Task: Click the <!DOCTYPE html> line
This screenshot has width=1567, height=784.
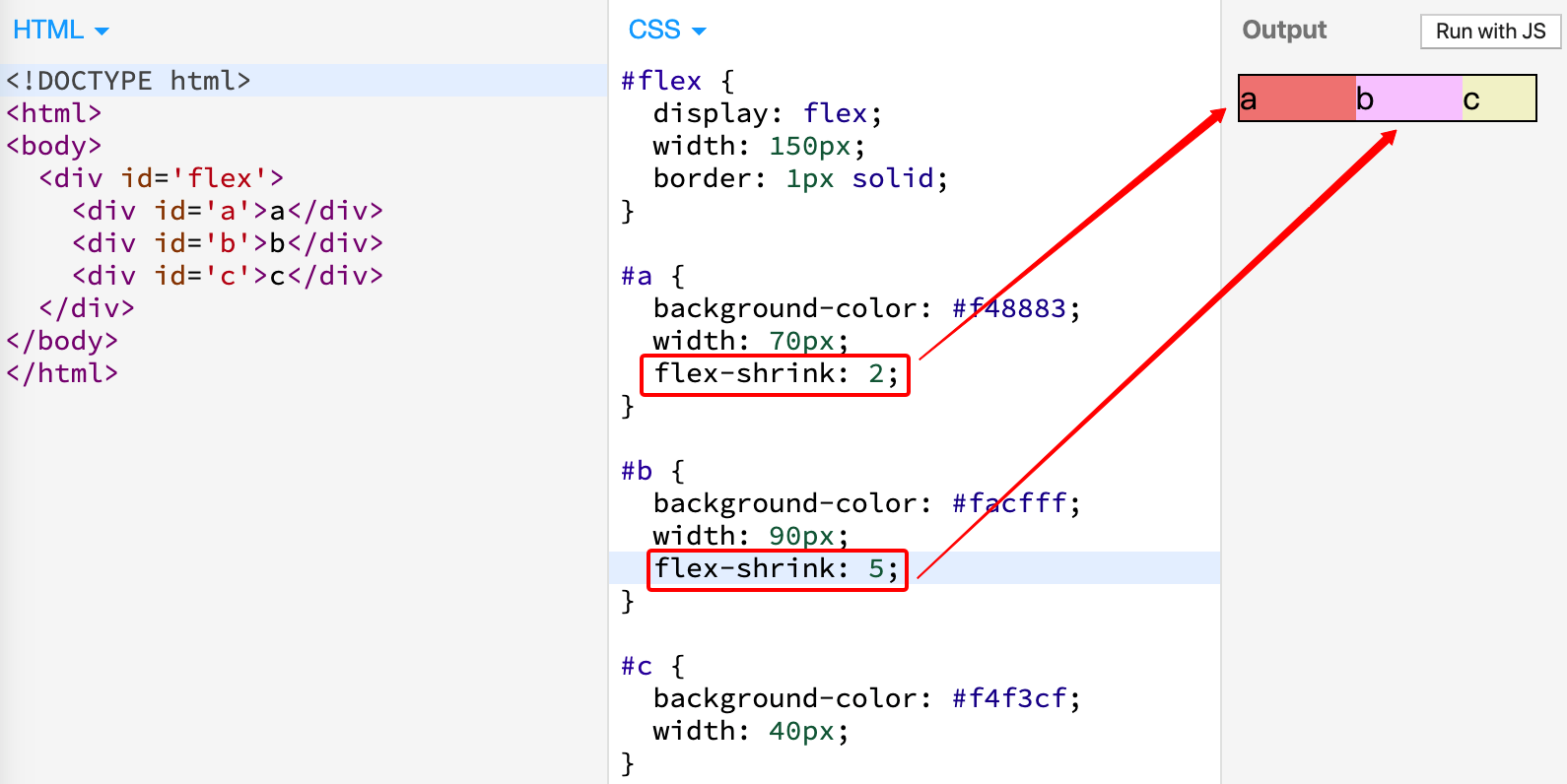Action: (128, 81)
